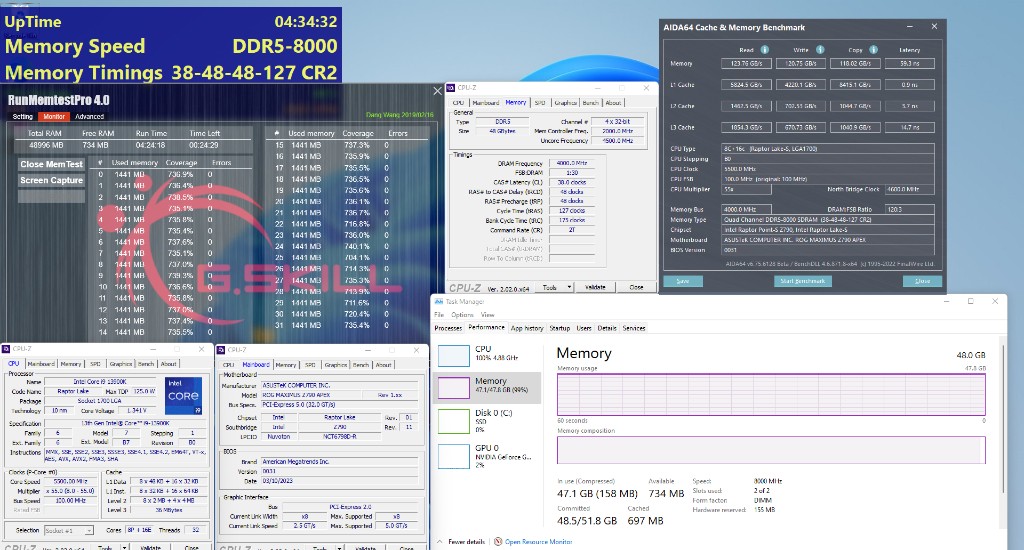Select the GPU 0 thumbnail in Task Manager
This screenshot has height=550, width=1024.
point(453,456)
